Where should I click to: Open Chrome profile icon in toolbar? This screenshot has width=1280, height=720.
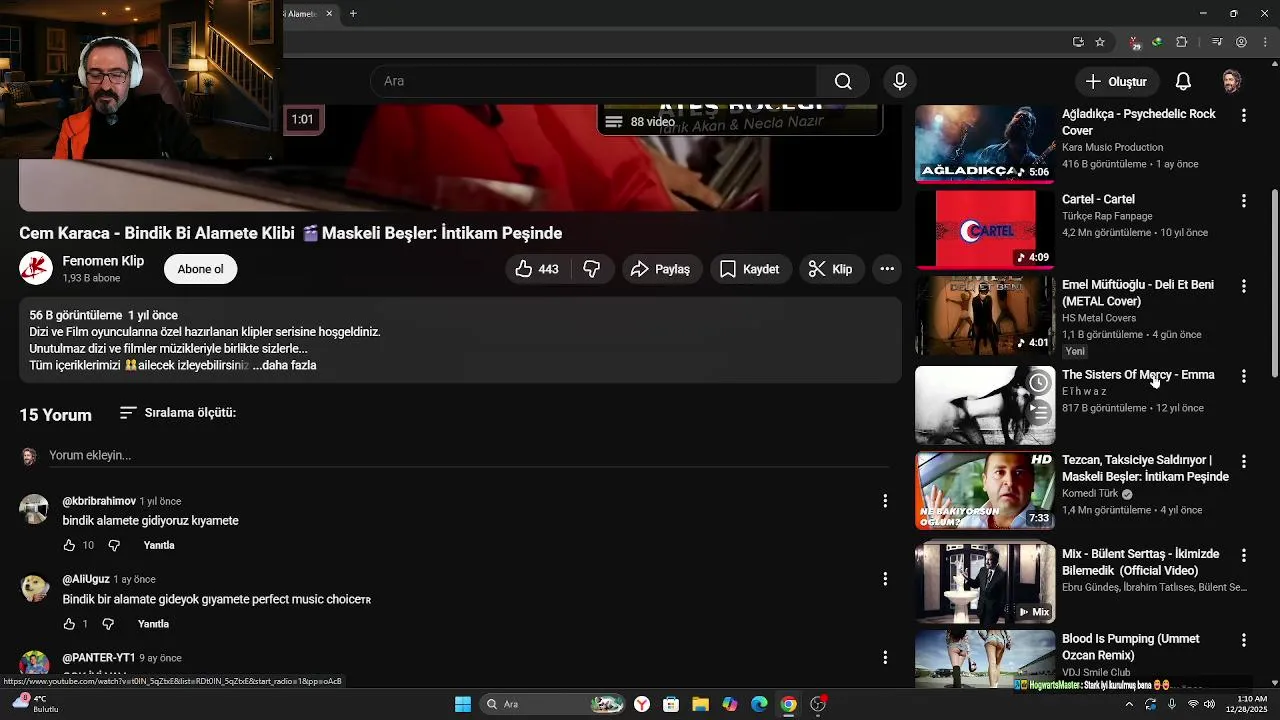(1241, 42)
